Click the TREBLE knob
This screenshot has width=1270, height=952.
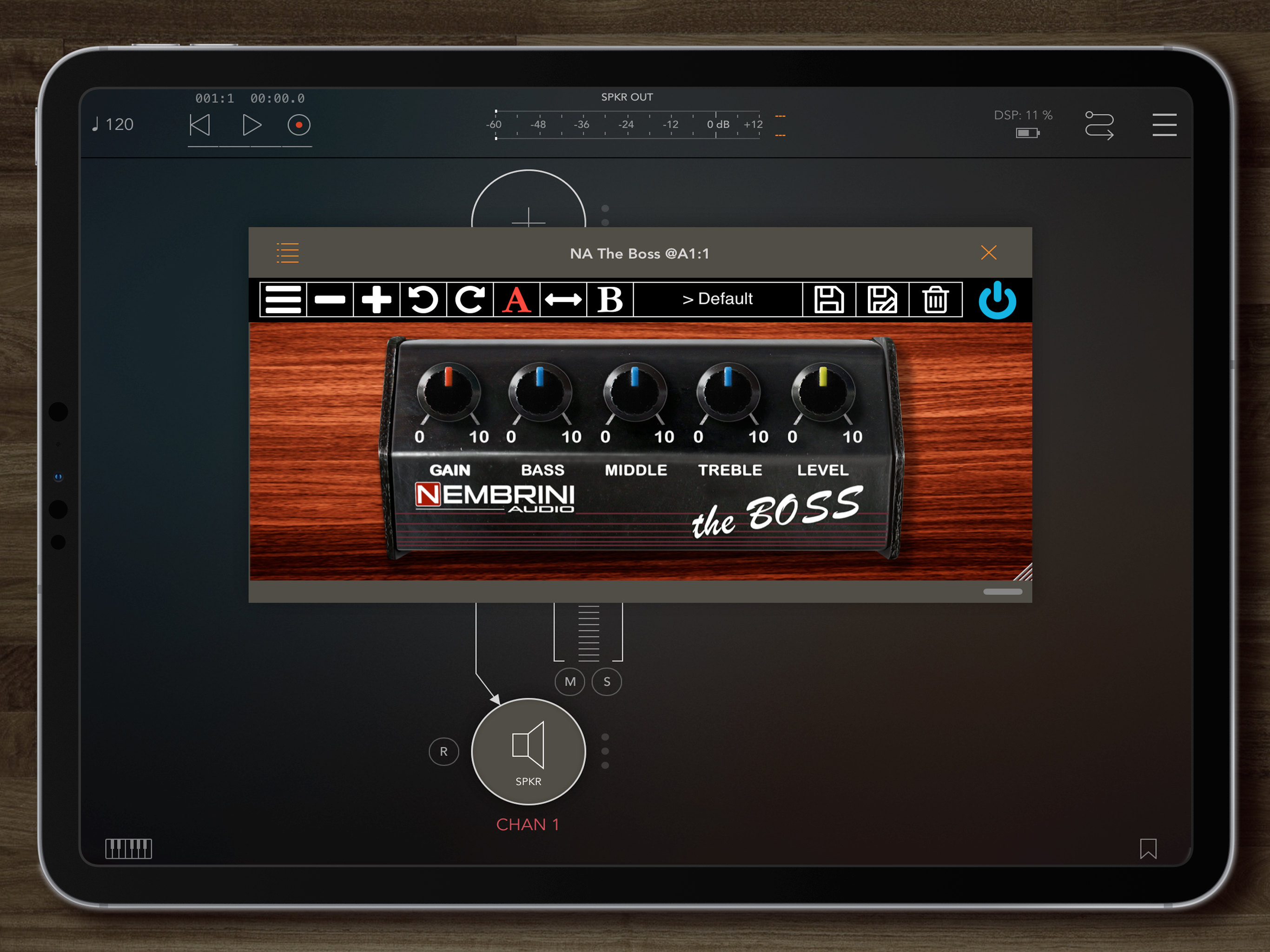[x=728, y=393]
